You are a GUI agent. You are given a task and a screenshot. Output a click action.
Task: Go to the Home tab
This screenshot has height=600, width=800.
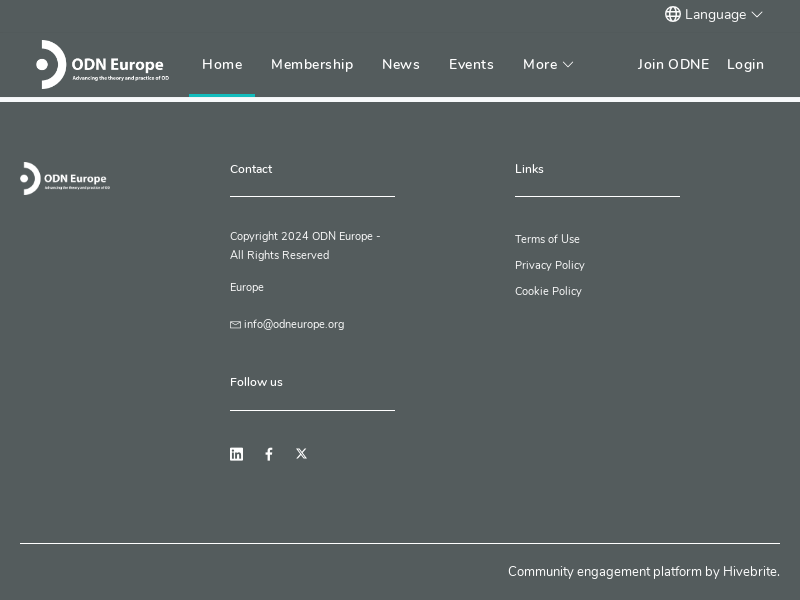[222, 64]
